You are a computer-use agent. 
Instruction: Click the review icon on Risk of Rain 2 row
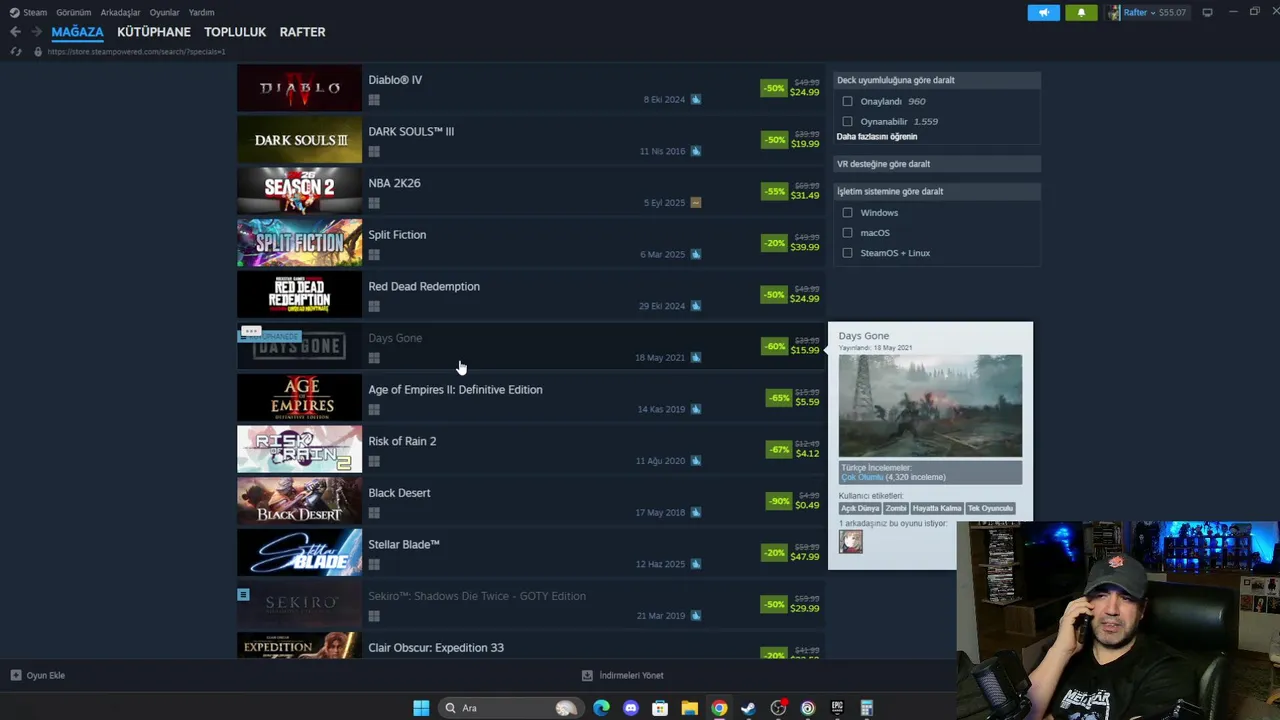pos(696,461)
